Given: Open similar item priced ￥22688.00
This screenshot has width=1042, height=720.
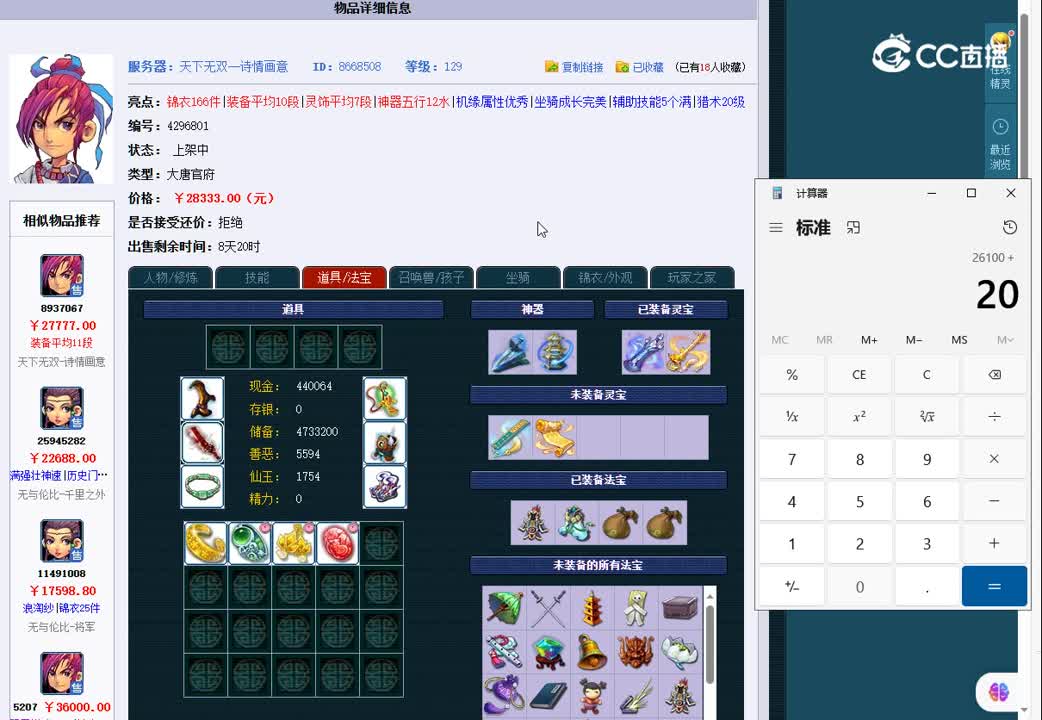Looking at the screenshot, I should point(62,458).
